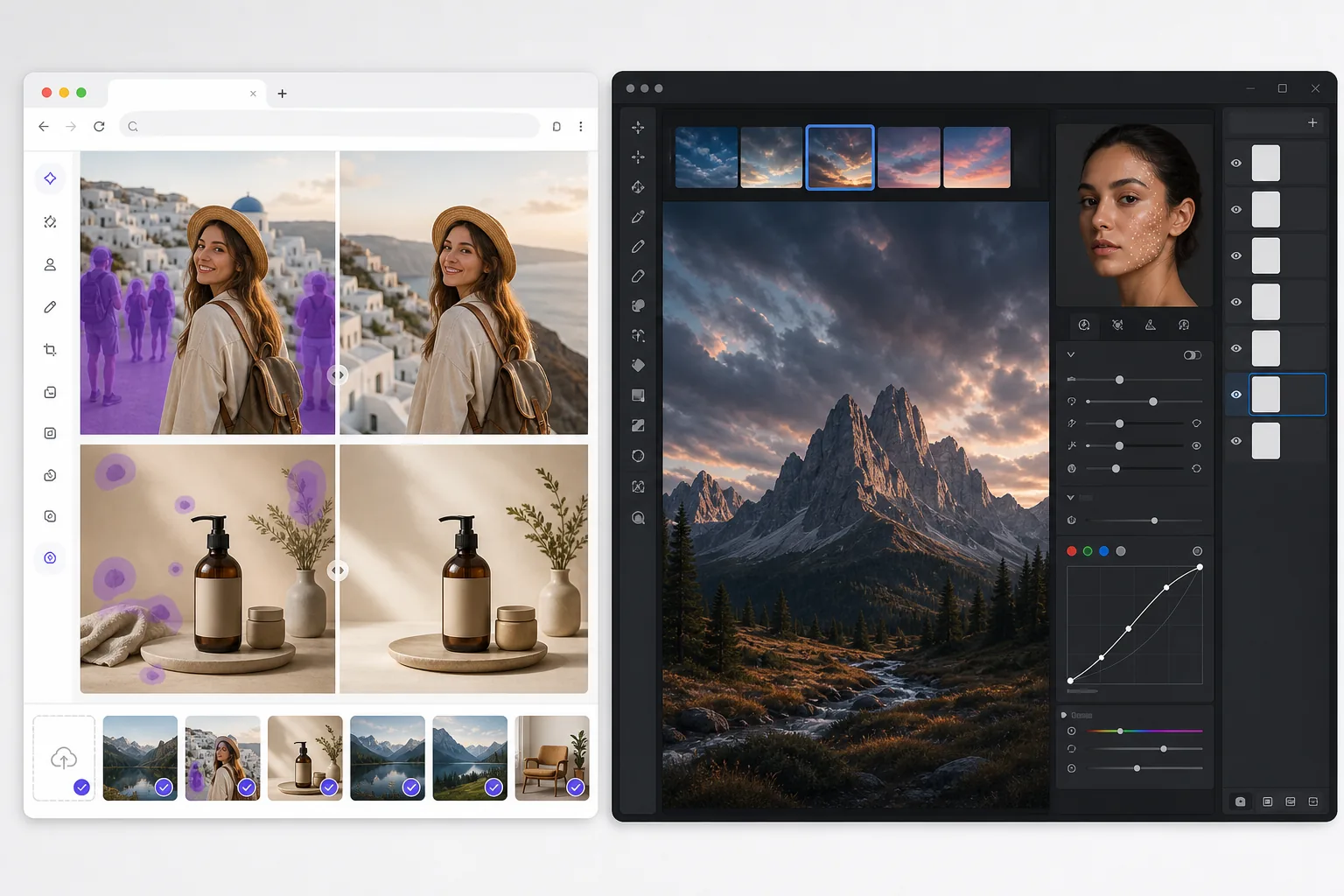Open the first adjustment tab under portrait preview
This screenshot has width=1344, height=896.
tap(1084, 325)
